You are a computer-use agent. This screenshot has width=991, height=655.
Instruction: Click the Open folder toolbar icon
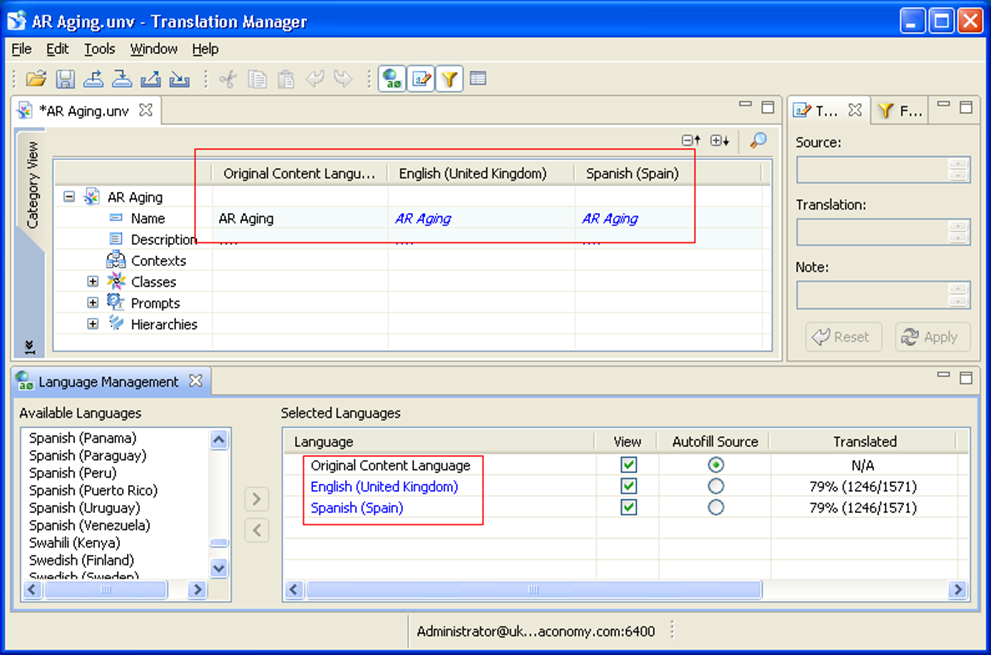pos(36,79)
